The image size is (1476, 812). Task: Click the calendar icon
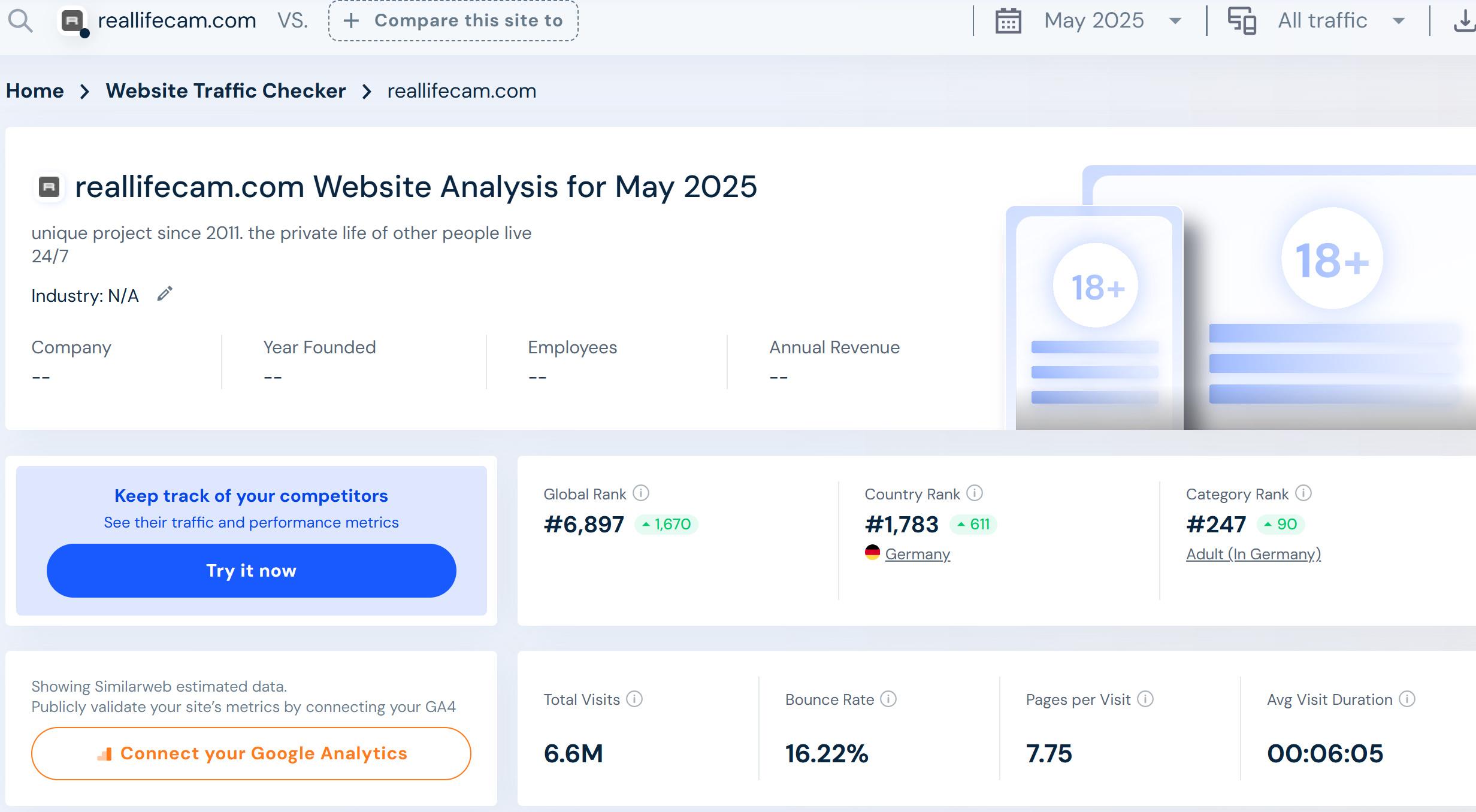click(x=1008, y=21)
